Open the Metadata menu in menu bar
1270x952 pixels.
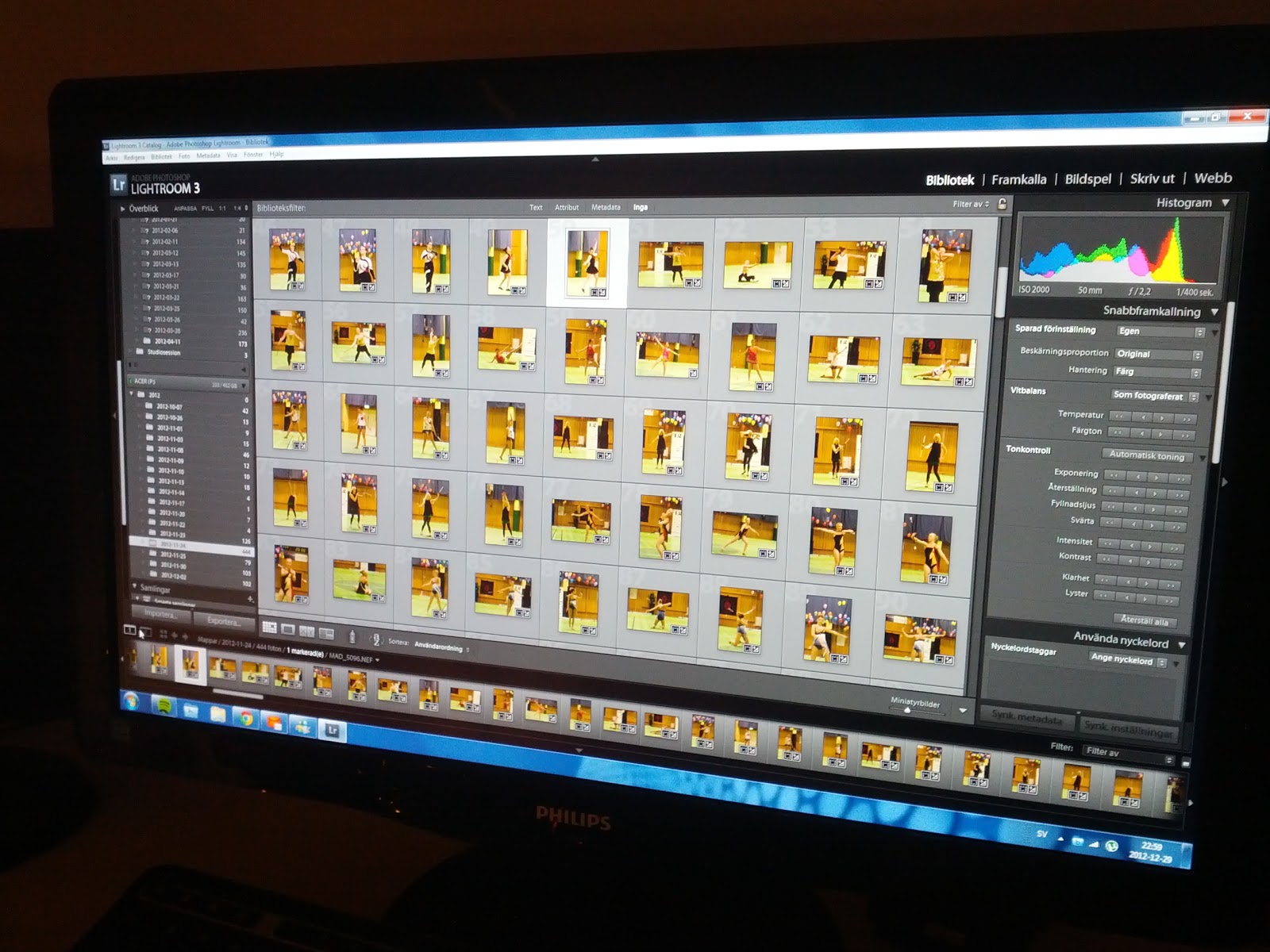tap(208, 155)
